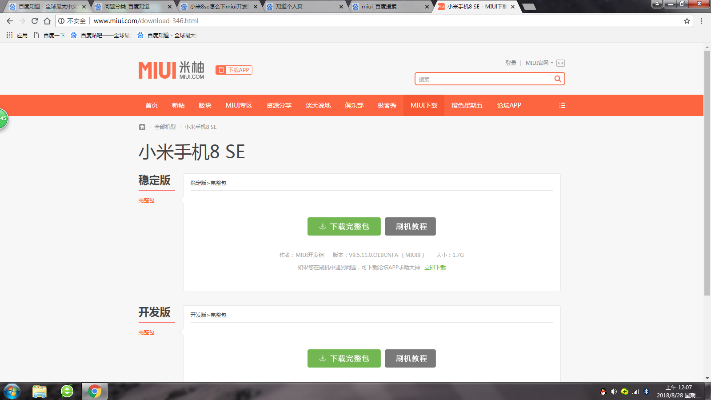This screenshot has width=711, height=400.
Task: Bookmark this page with the star icon
Action: [x=688, y=20]
